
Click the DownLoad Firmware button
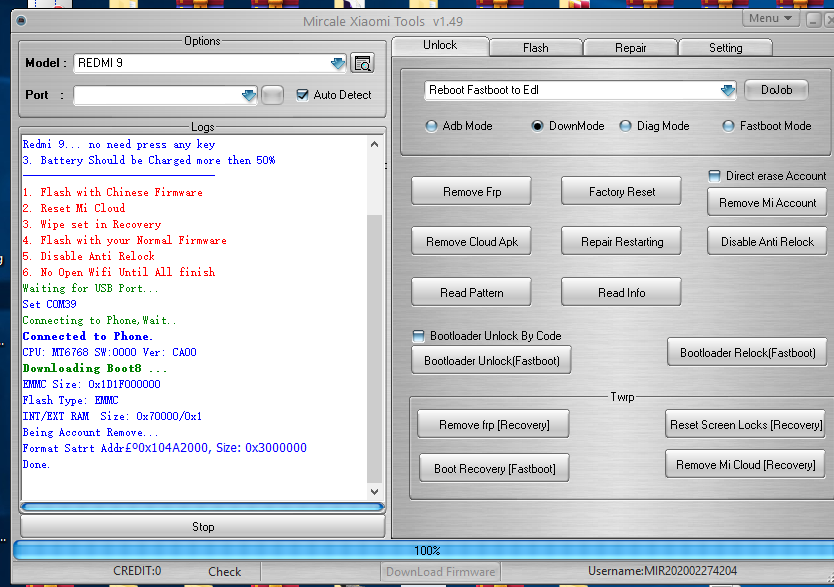pos(440,572)
